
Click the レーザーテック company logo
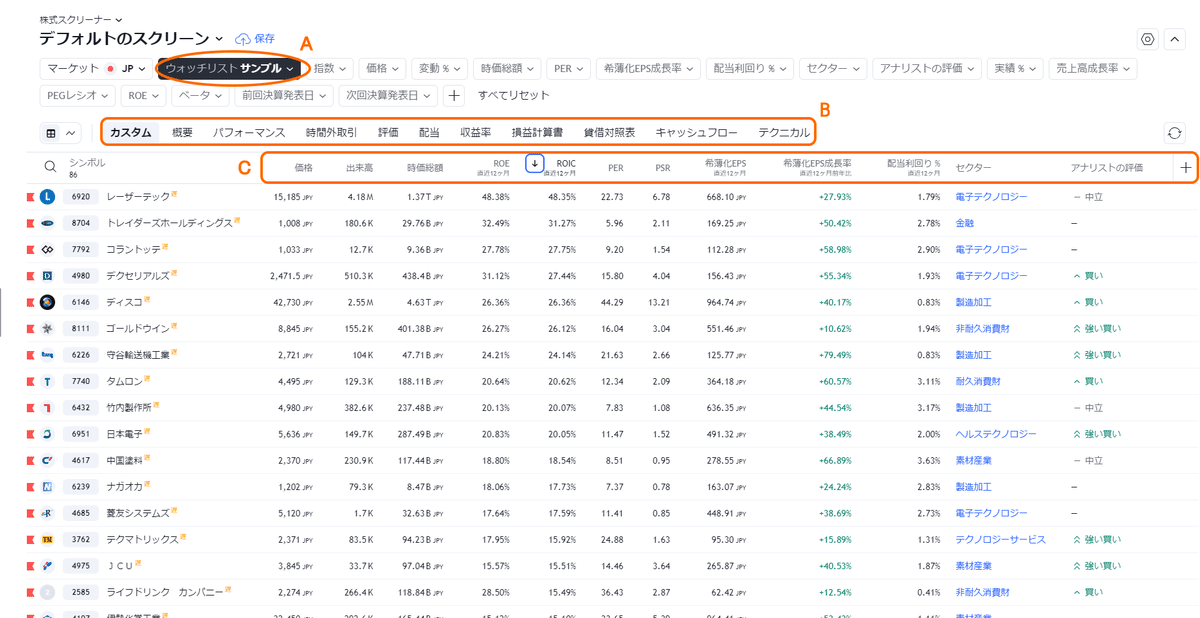pyautogui.click(x=47, y=197)
